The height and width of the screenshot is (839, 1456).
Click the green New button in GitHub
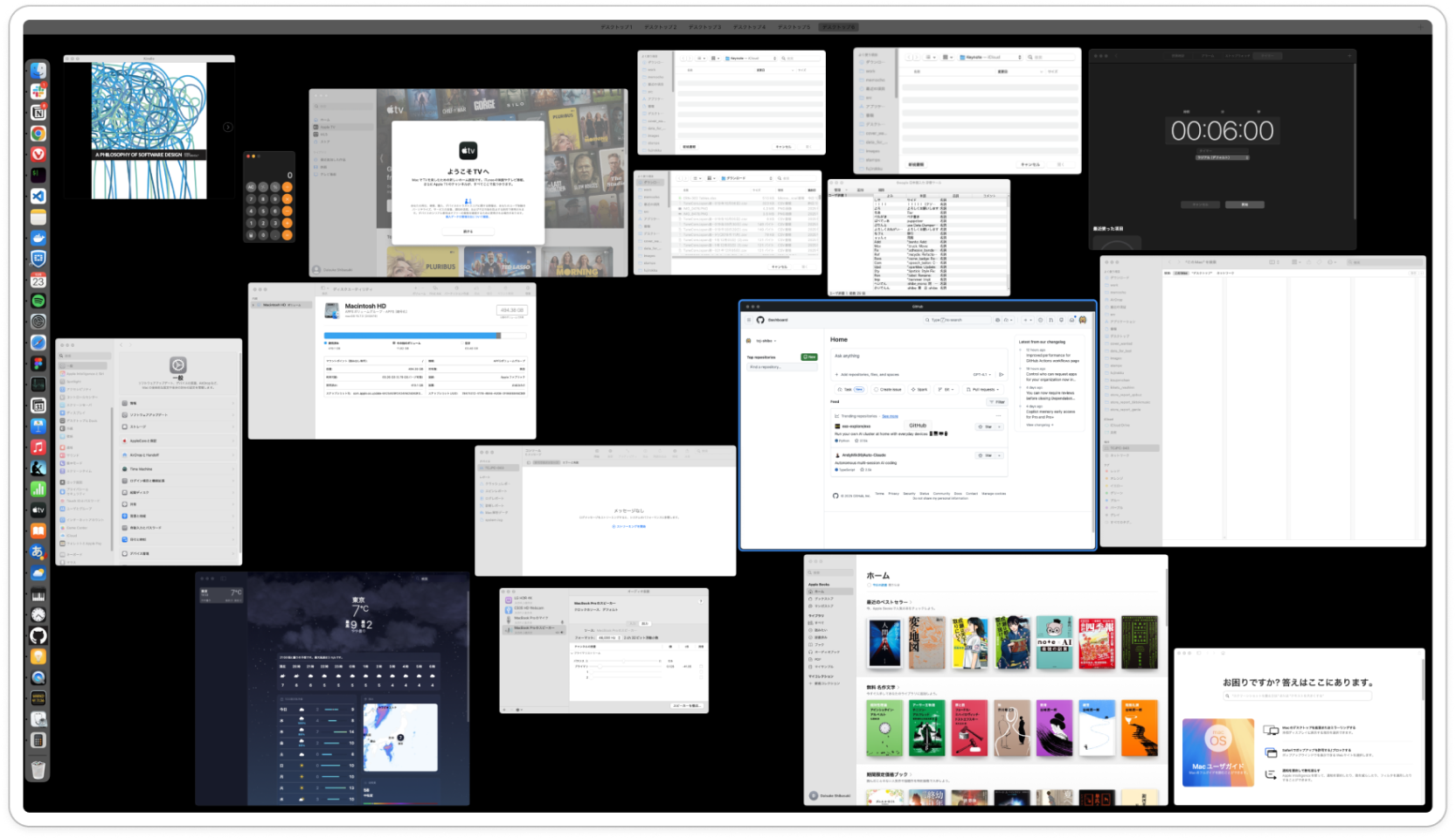tap(809, 357)
